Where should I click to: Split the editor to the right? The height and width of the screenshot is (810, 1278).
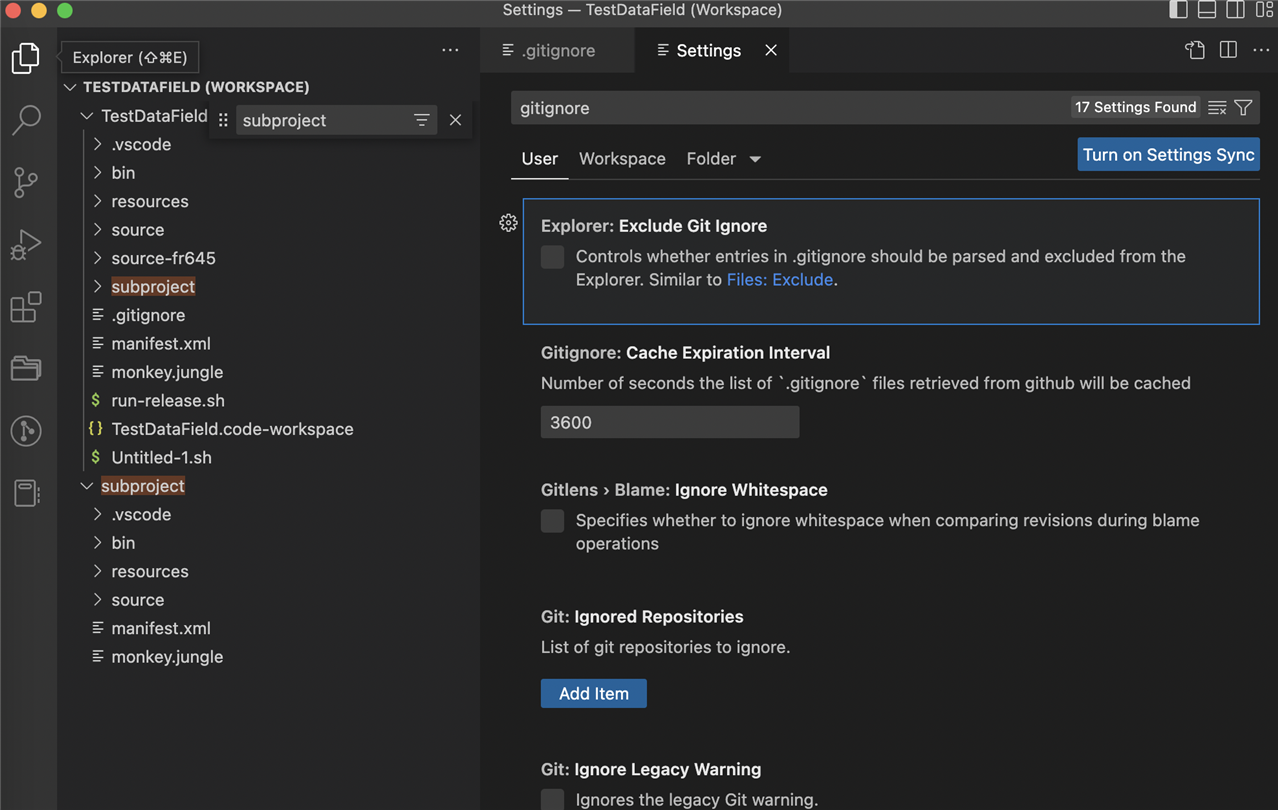click(1228, 50)
